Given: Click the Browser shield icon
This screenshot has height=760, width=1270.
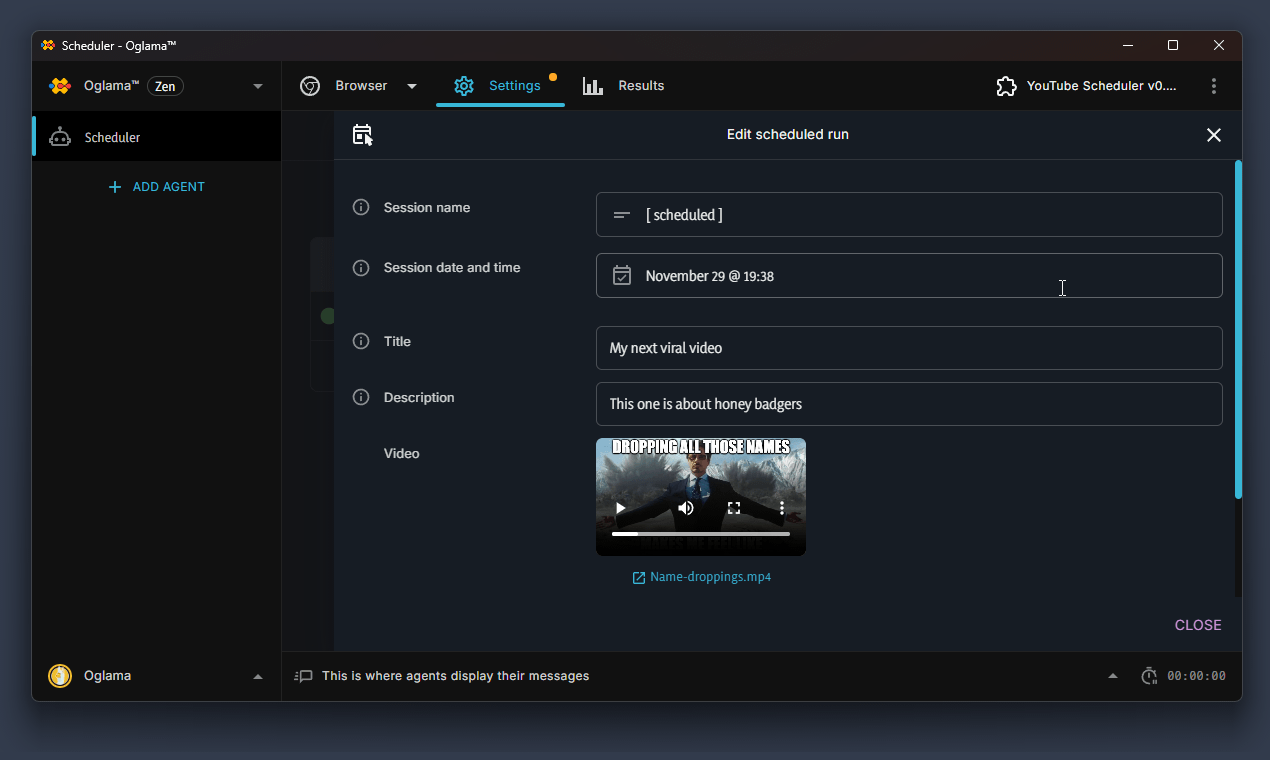Looking at the screenshot, I should click(x=310, y=86).
